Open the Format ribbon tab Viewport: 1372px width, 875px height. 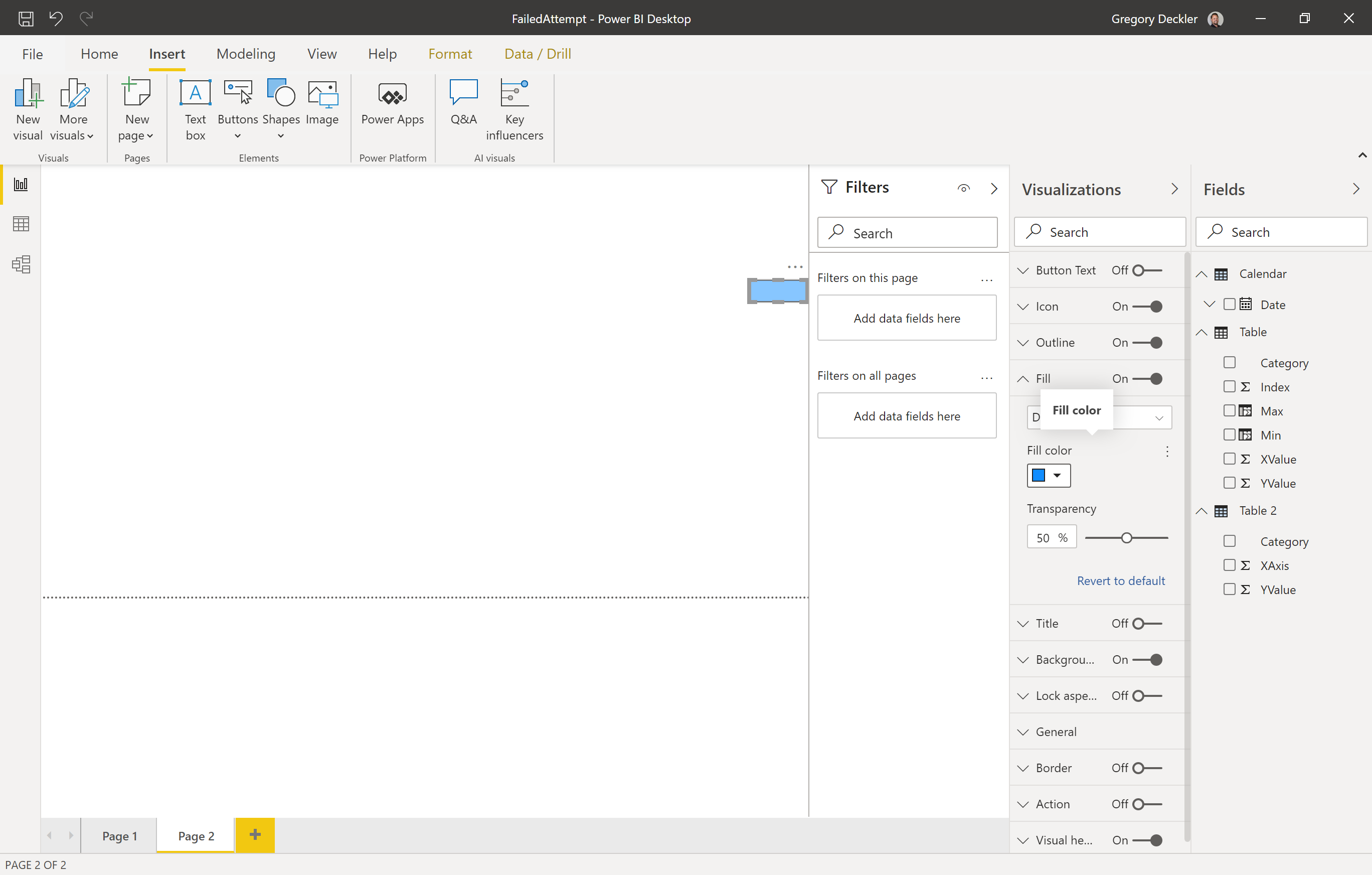450,54
